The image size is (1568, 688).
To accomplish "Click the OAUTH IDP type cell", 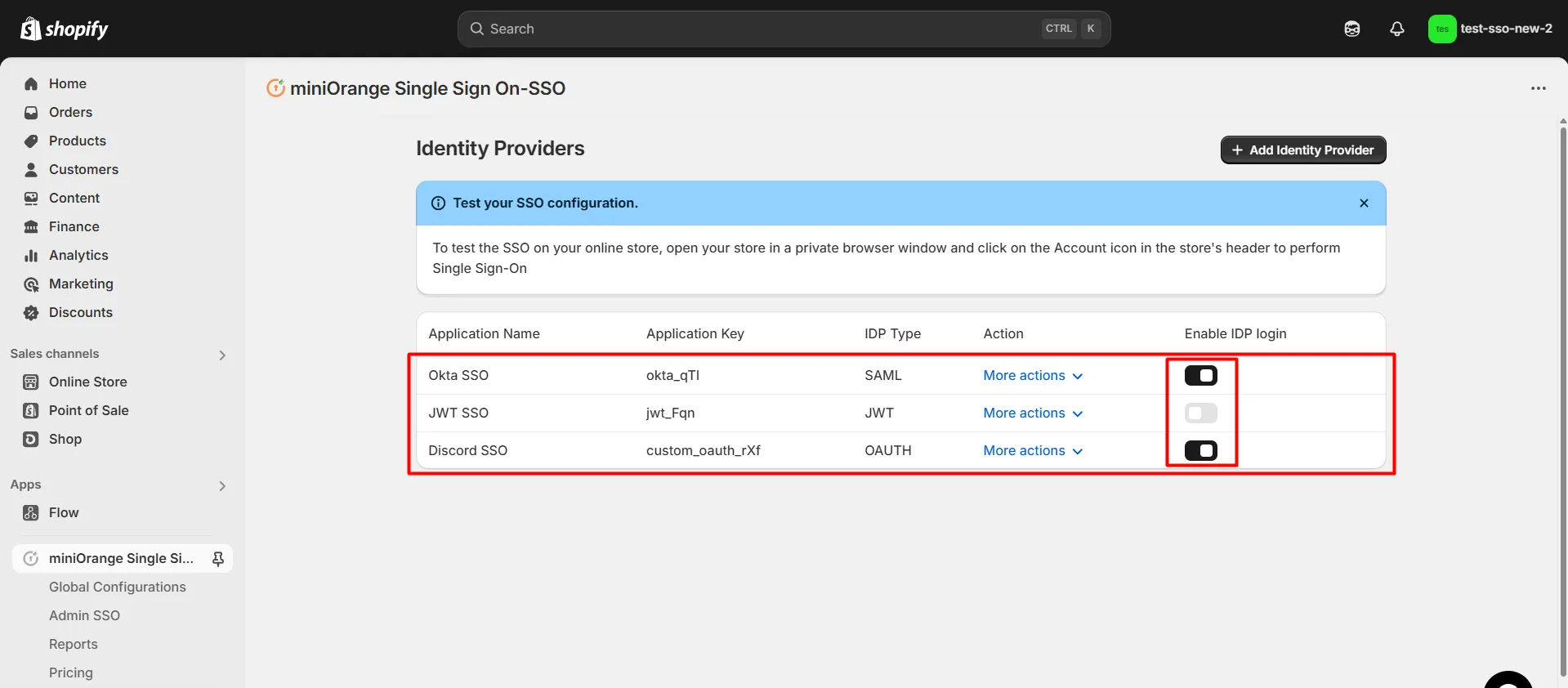I will (888, 451).
